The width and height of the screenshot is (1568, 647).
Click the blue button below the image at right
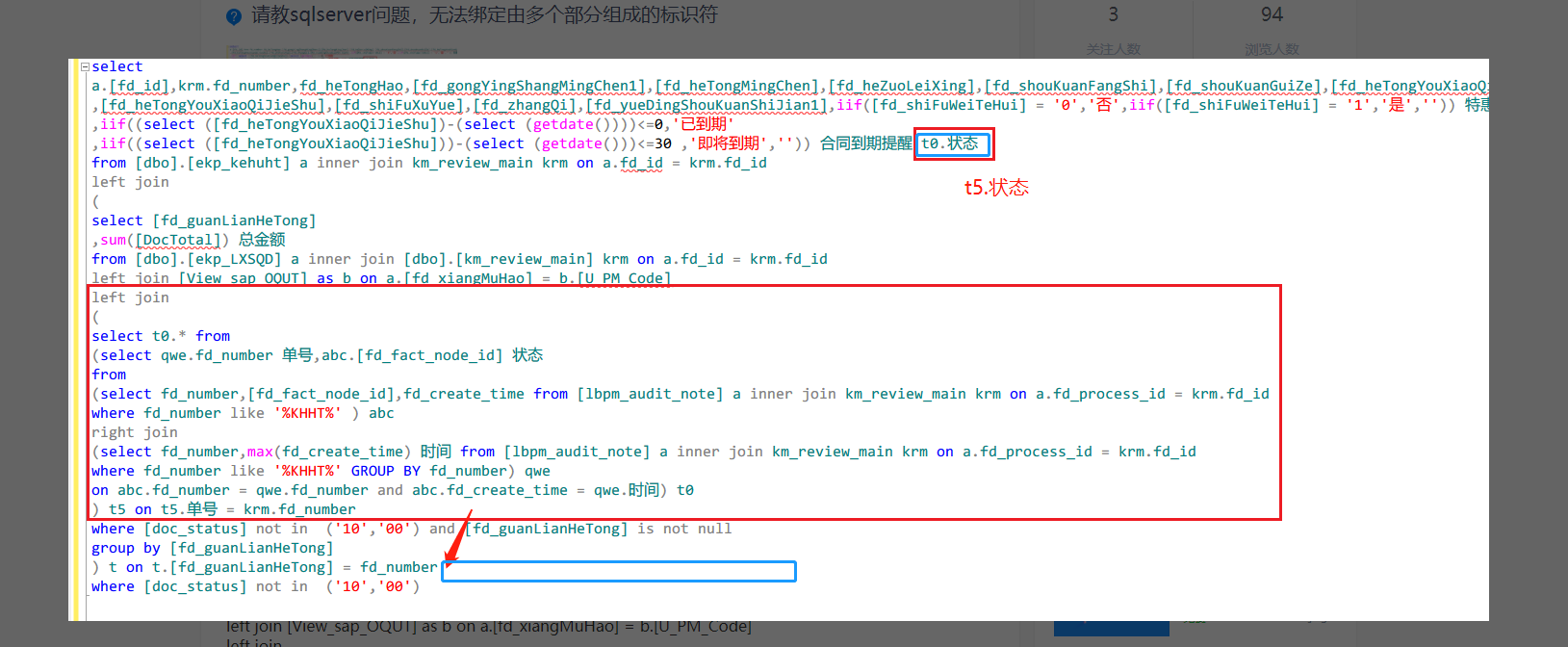click(x=1111, y=629)
